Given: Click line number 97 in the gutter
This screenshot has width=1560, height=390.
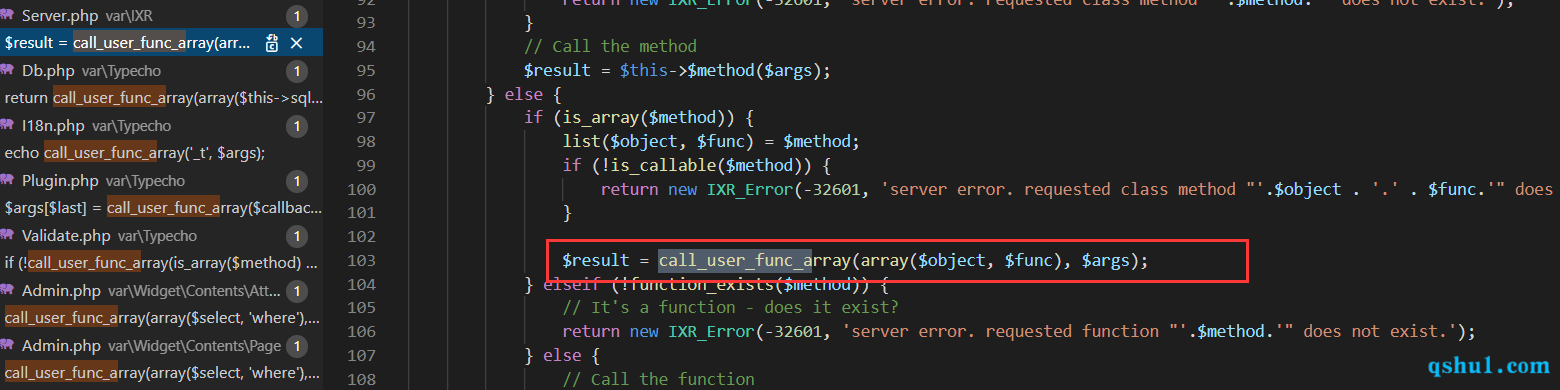Looking at the screenshot, I should pyautogui.click(x=366, y=118).
